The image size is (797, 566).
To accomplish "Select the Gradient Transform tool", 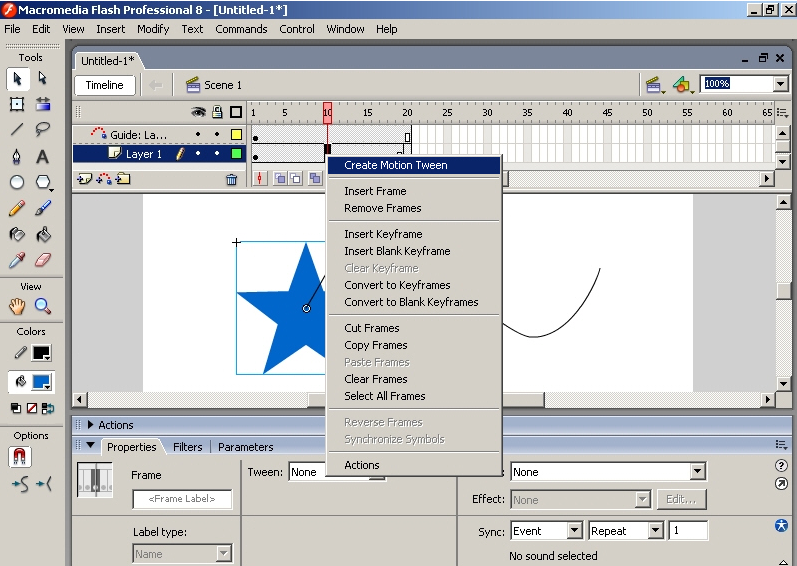I will coord(43,104).
